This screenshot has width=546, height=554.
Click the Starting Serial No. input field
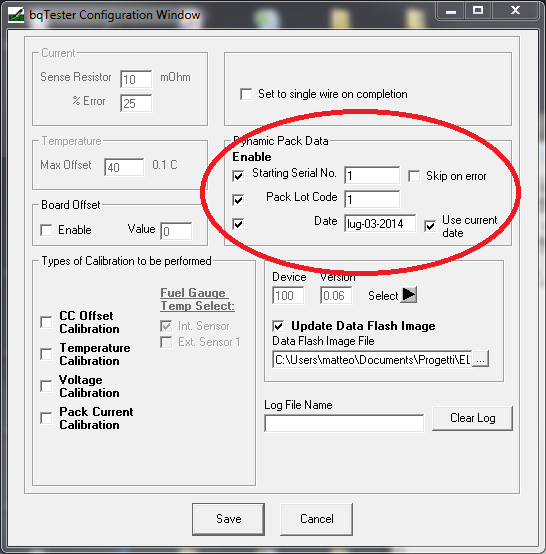(372, 175)
